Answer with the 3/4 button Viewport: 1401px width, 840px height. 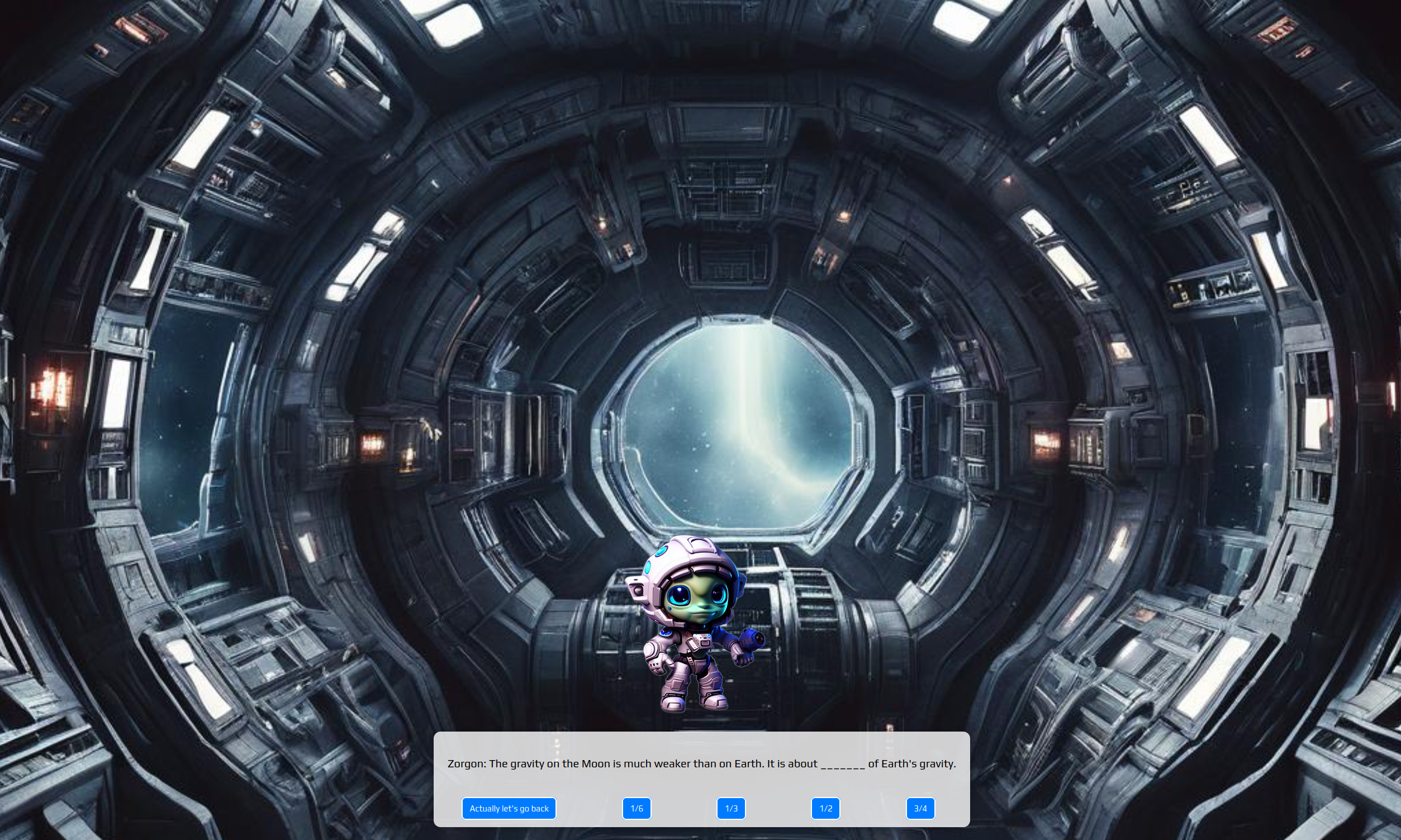click(920, 808)
